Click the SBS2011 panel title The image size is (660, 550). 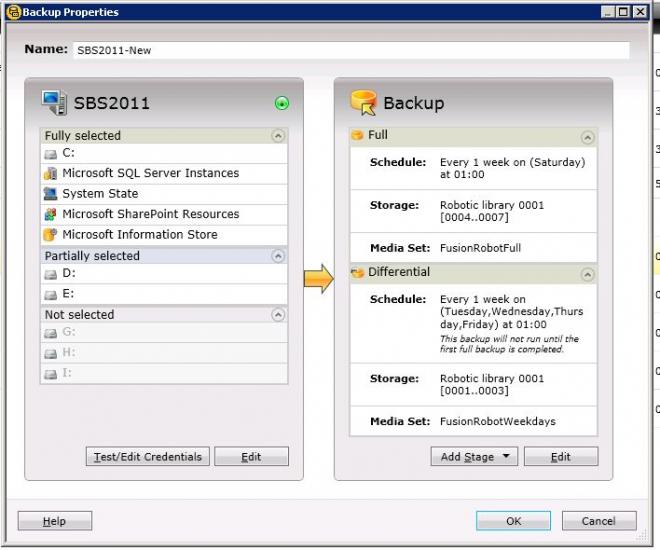pos(112,103)
